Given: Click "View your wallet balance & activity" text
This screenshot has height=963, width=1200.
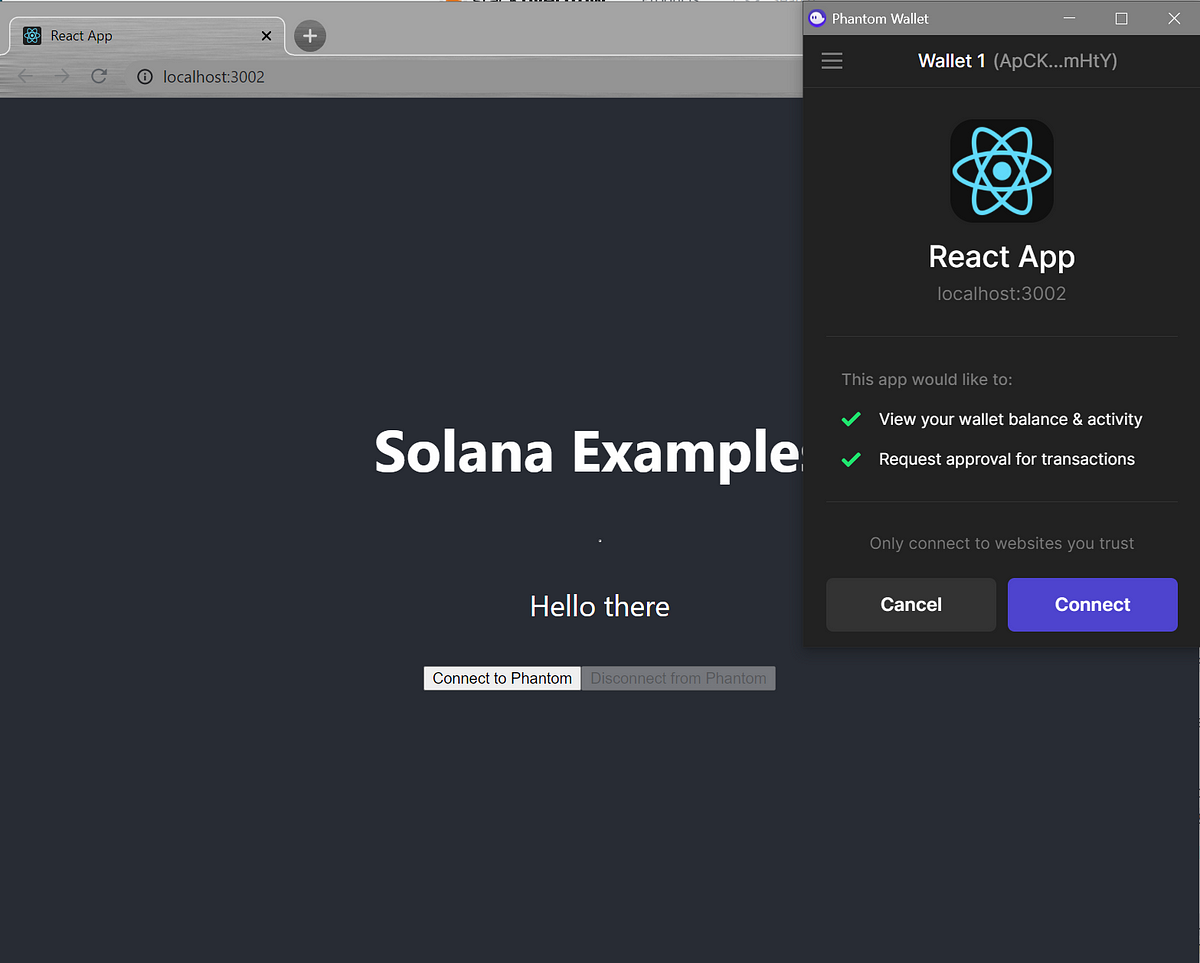Looking at the screenshot, I should tap(1010, 419).
